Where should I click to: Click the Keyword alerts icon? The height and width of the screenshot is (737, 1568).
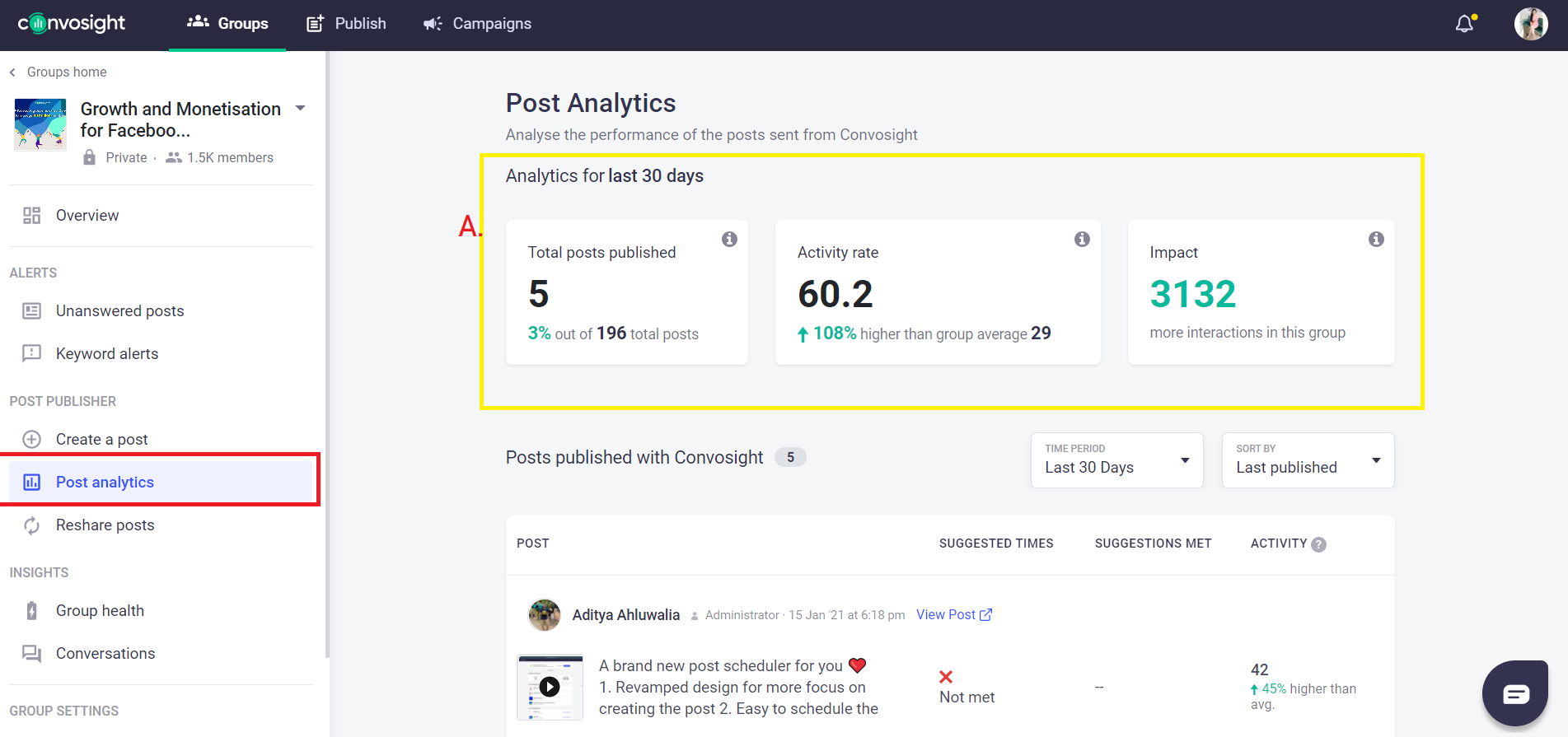point(31,354)
